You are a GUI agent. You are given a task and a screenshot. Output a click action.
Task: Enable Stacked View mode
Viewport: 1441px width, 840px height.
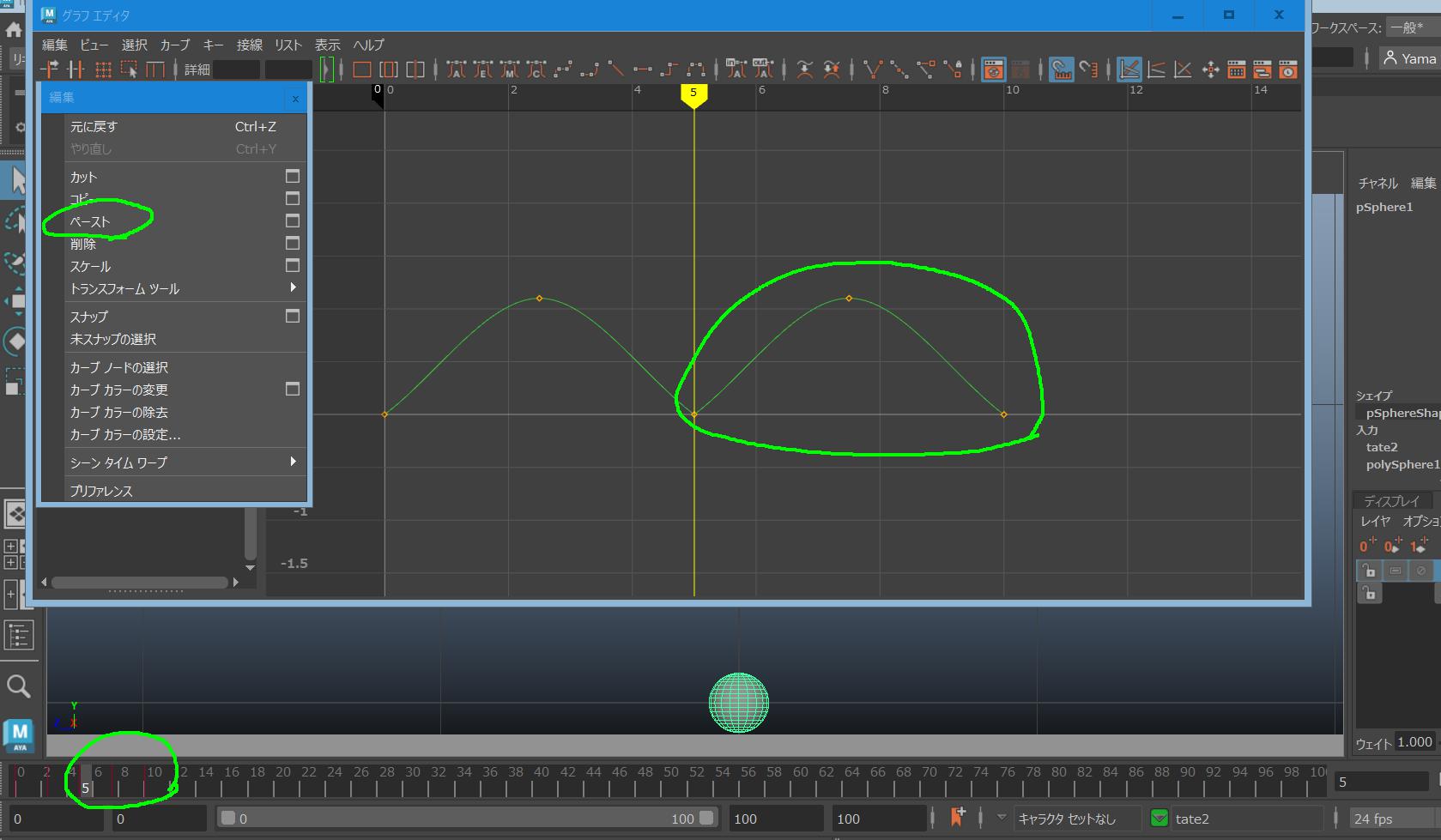1156,69
